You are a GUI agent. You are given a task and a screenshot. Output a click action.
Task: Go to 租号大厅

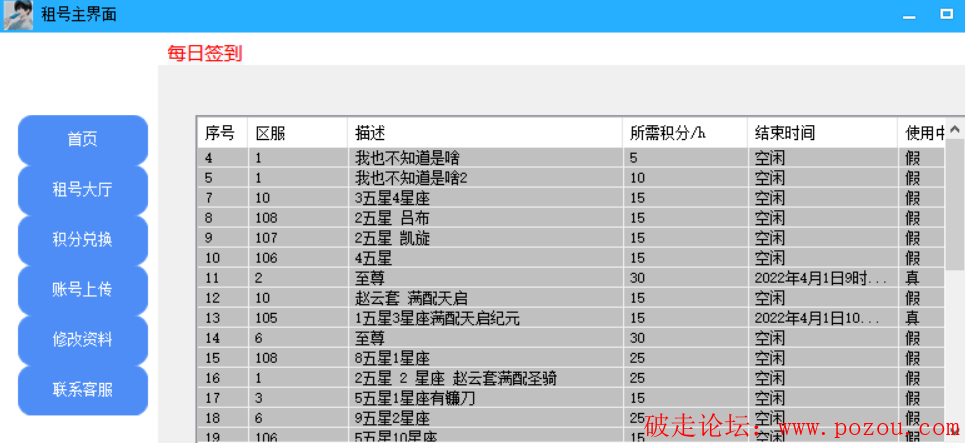click(x=83, y=190)
